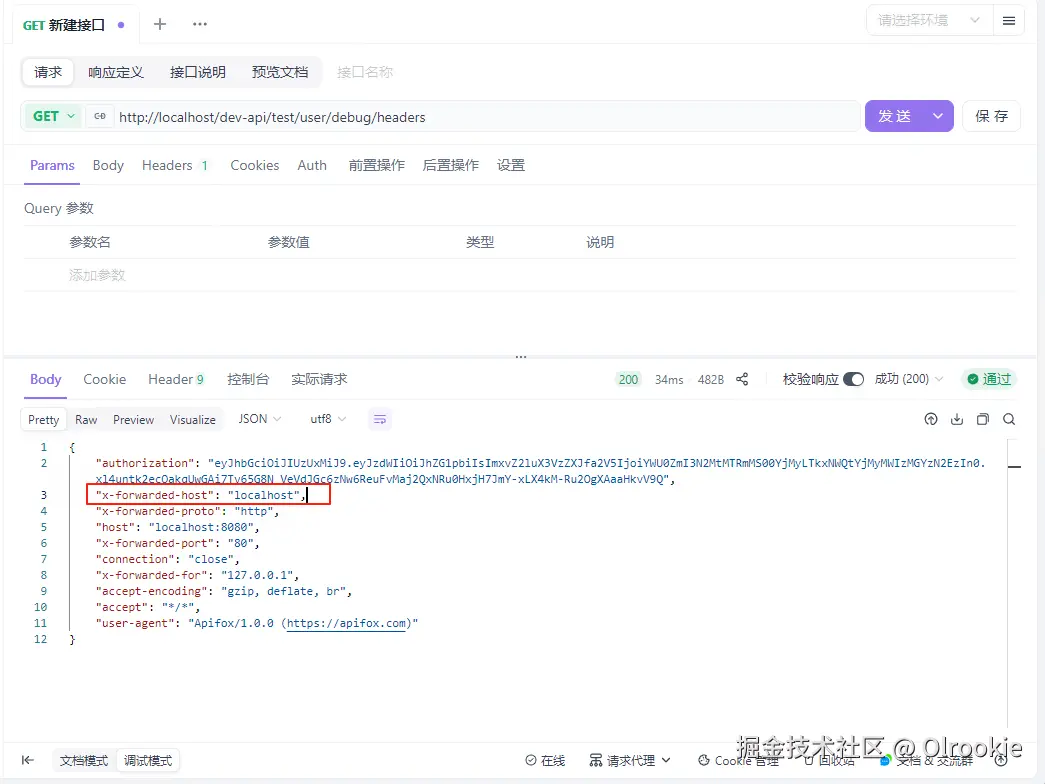The height and width of the screenshot is (784, 1045).
Task: Switch to 文档模式
Action: point(84,761)
